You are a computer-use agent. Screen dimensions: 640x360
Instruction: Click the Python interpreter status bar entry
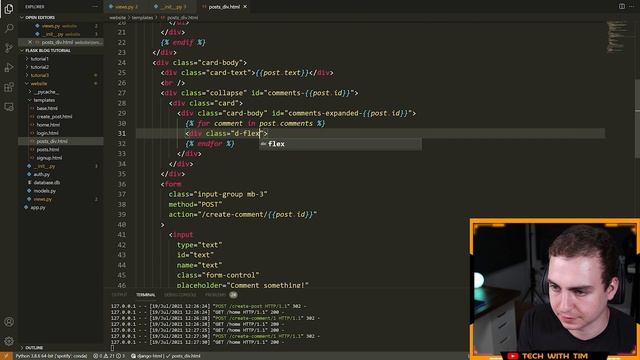[51, 356]
